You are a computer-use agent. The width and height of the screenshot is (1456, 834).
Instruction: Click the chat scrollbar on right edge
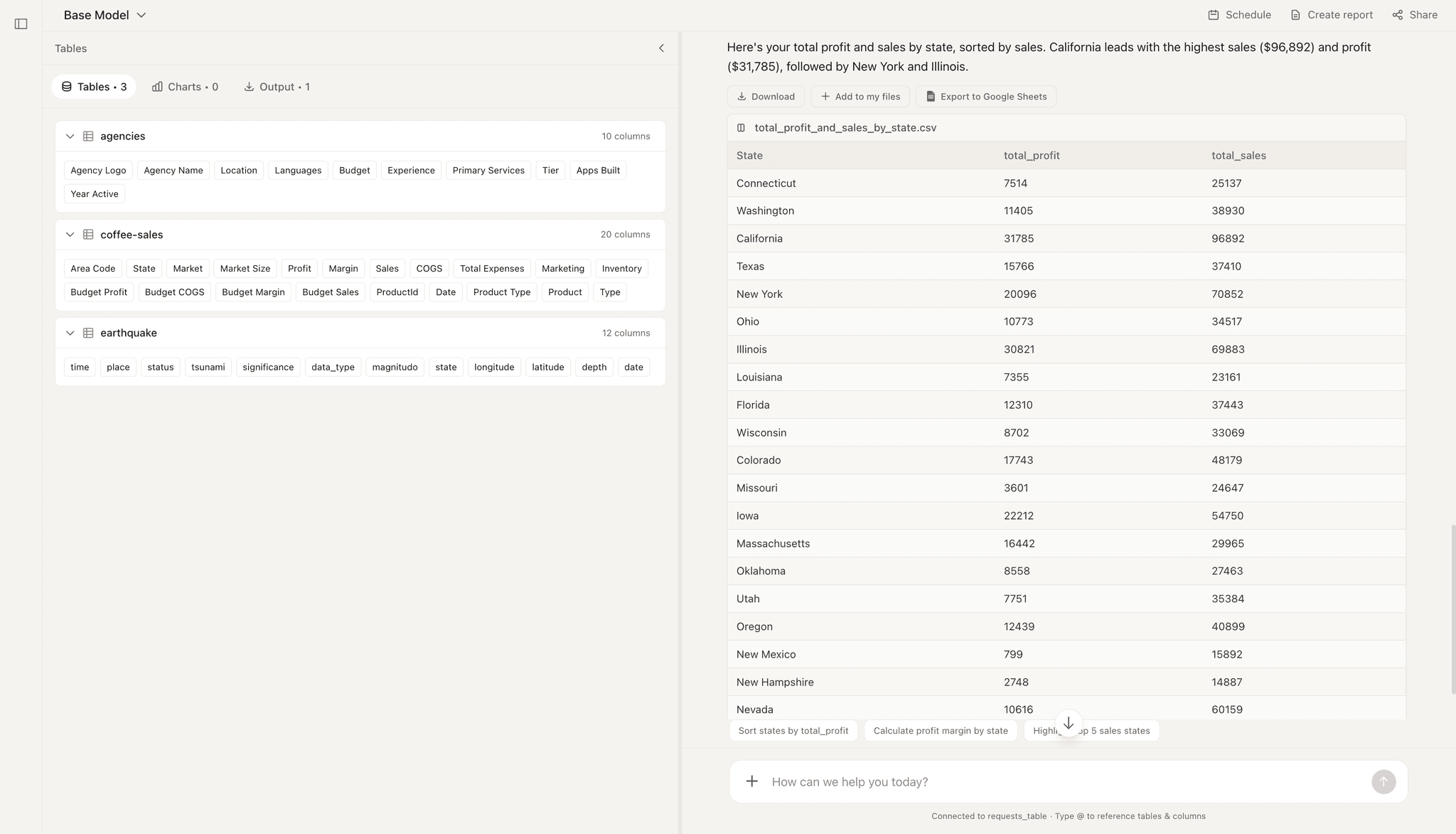coord(1452,609)
